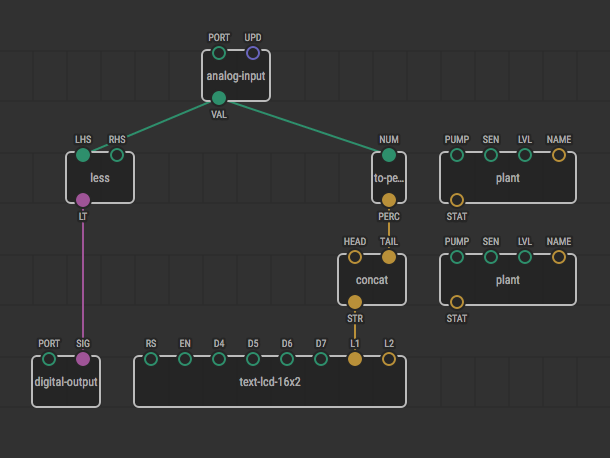Select the less node body

click(100, 178)
